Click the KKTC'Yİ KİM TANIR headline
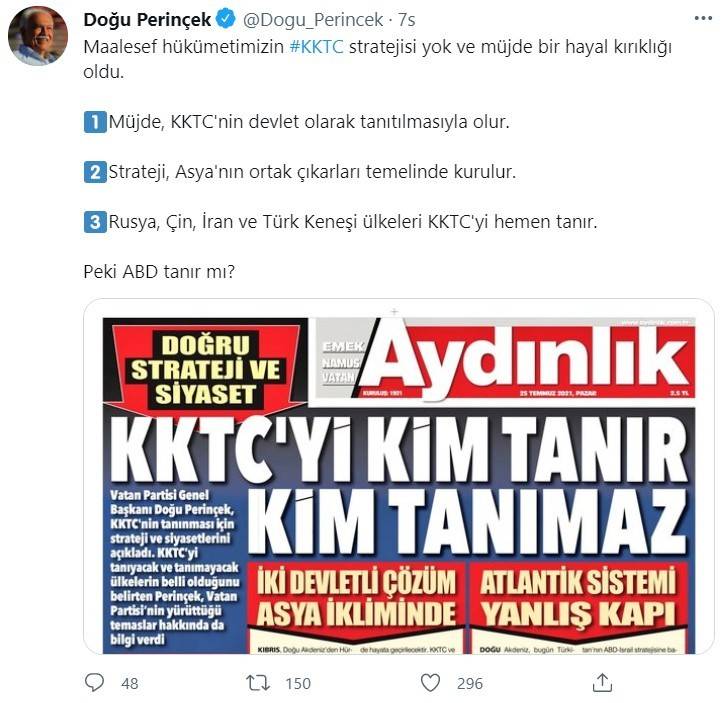 [x=399, y=449]
